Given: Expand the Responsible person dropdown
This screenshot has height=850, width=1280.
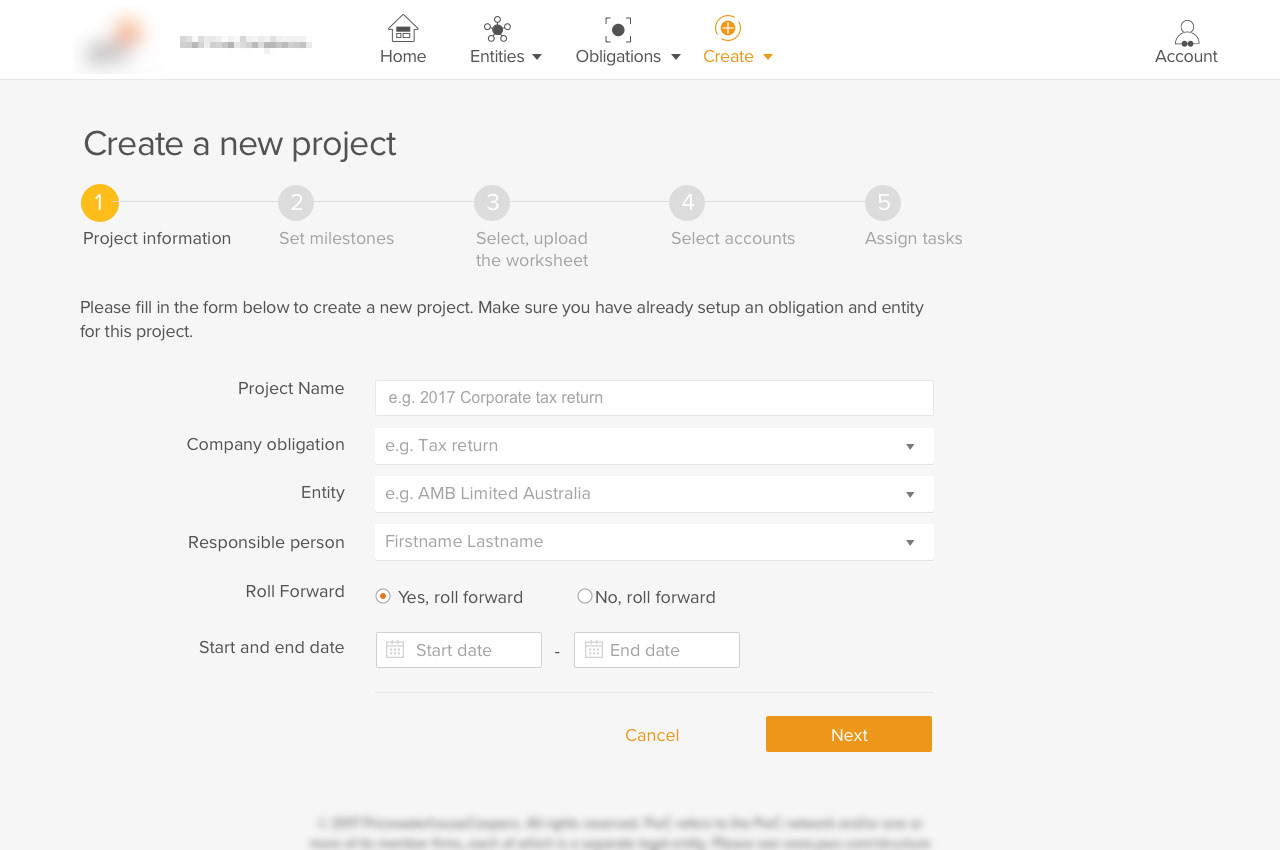Looking at the screenshot, I should [909, 542].
